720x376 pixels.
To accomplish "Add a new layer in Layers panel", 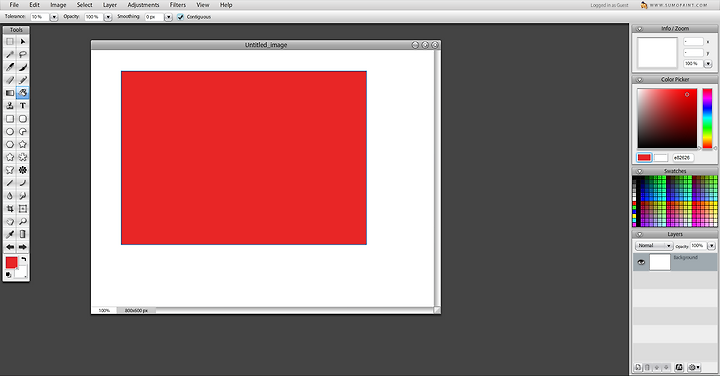I will tap(638, 367).
